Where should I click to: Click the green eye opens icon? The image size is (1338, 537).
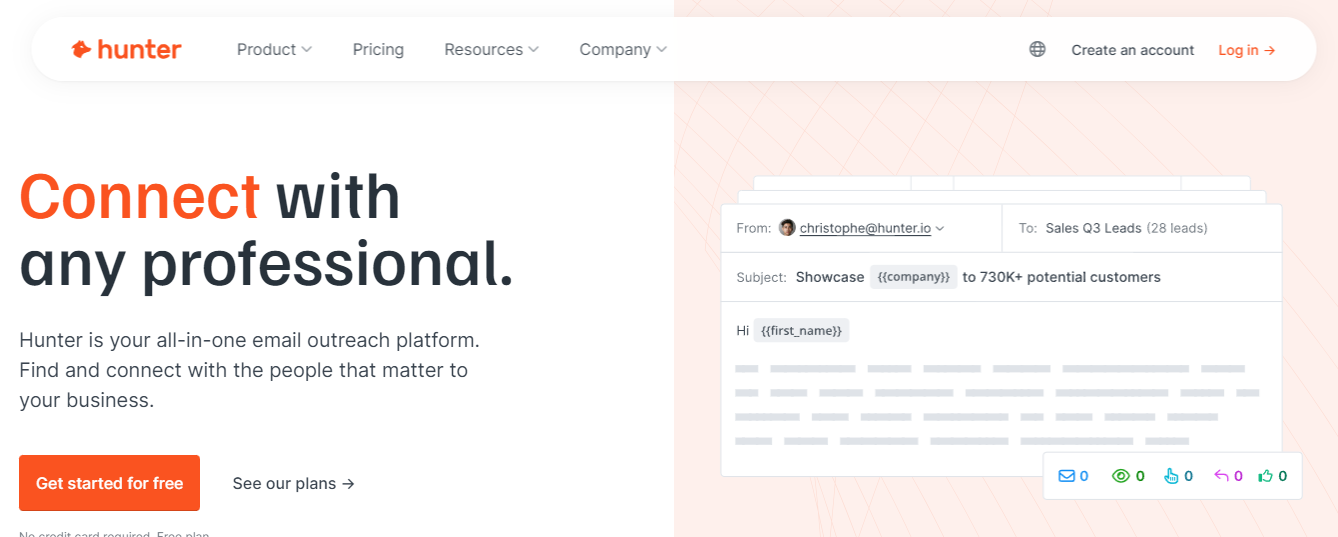(x=1121, y=476)
